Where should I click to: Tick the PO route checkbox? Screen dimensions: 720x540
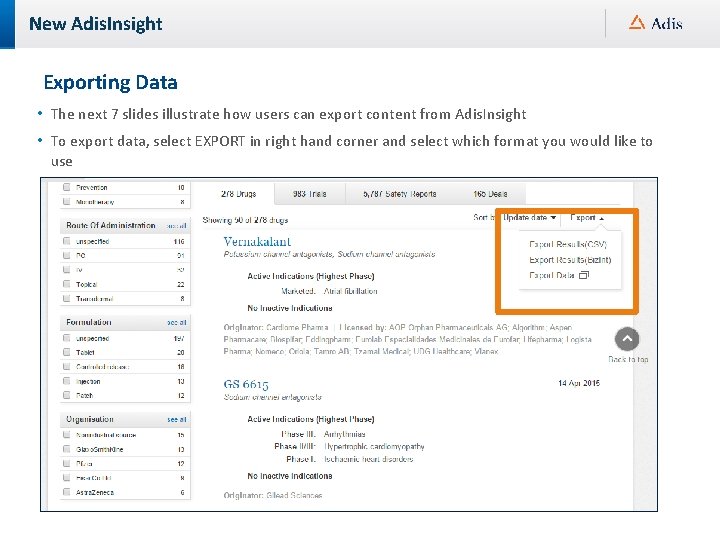click(67, 255)
